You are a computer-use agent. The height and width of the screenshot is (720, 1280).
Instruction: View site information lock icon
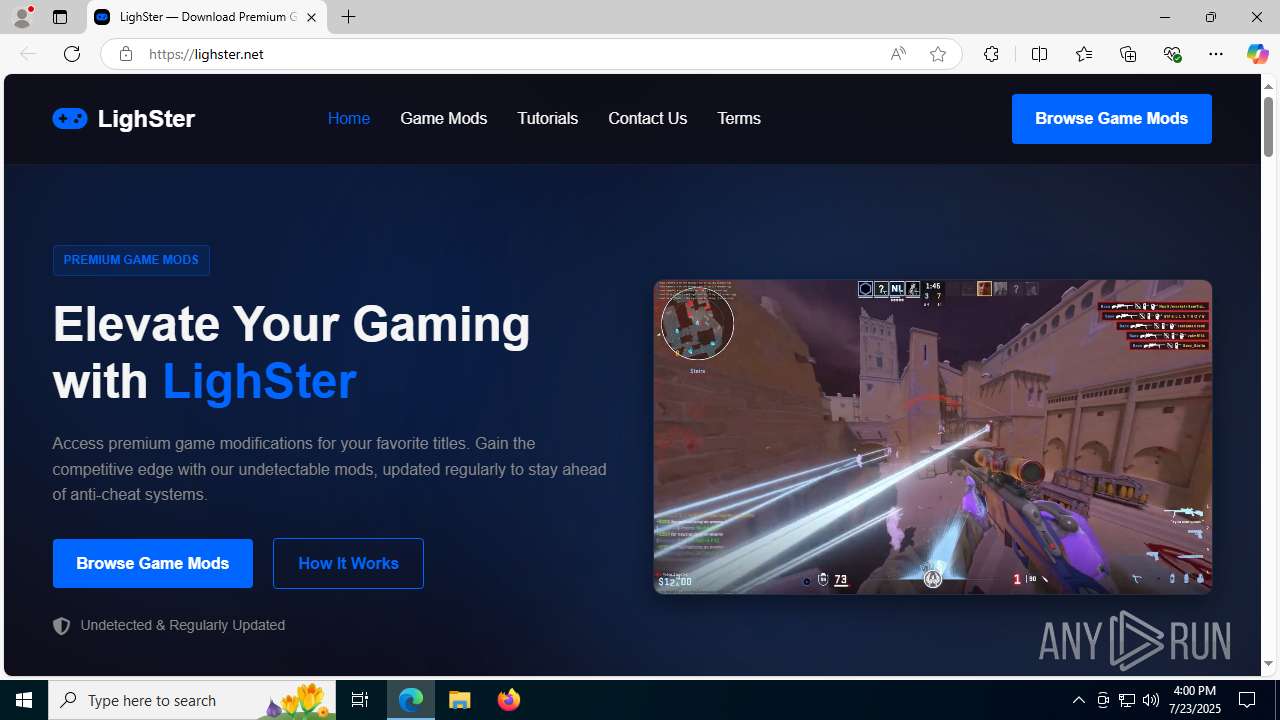point(125,54)
